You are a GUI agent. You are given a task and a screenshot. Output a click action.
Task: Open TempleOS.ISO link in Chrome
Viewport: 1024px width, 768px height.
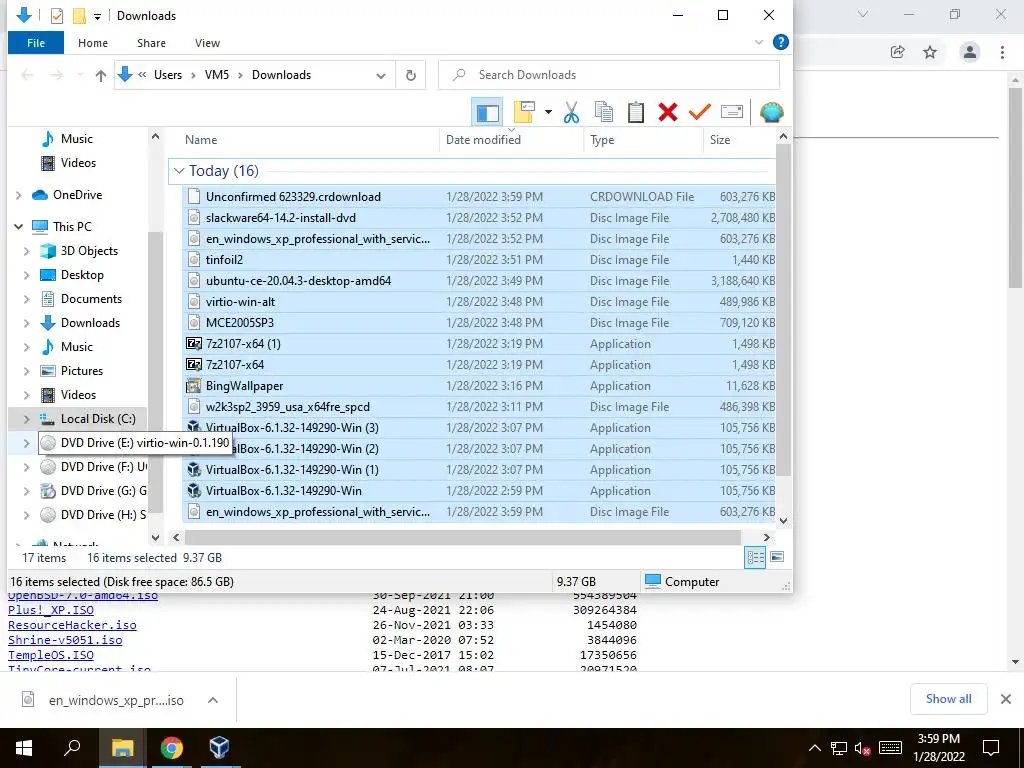click(51, 655)
